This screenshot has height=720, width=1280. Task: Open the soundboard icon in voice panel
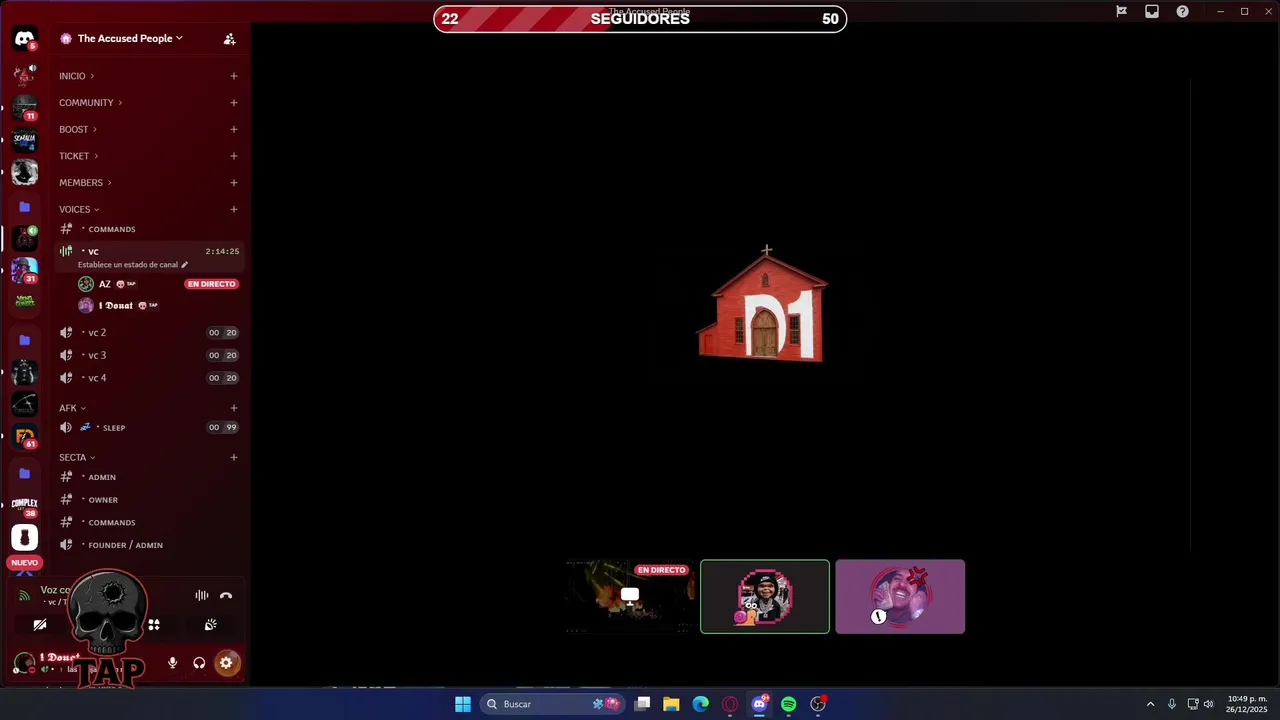(x=211, y=624)
